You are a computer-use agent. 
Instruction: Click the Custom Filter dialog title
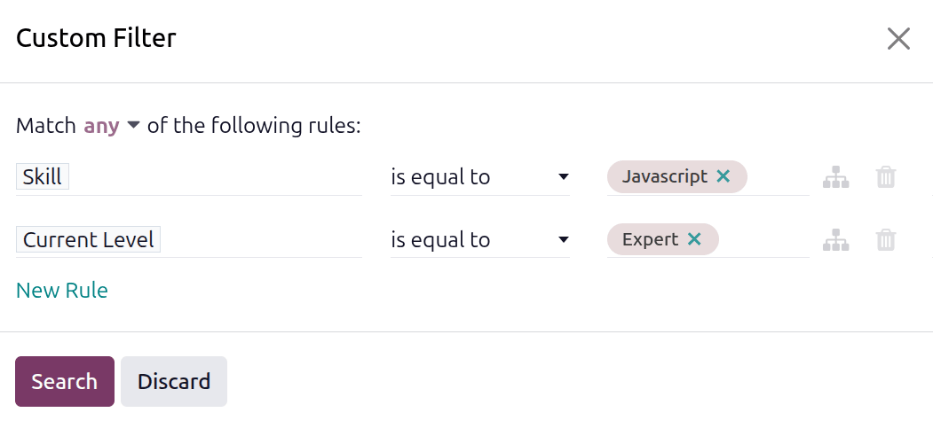pos(96,39)
